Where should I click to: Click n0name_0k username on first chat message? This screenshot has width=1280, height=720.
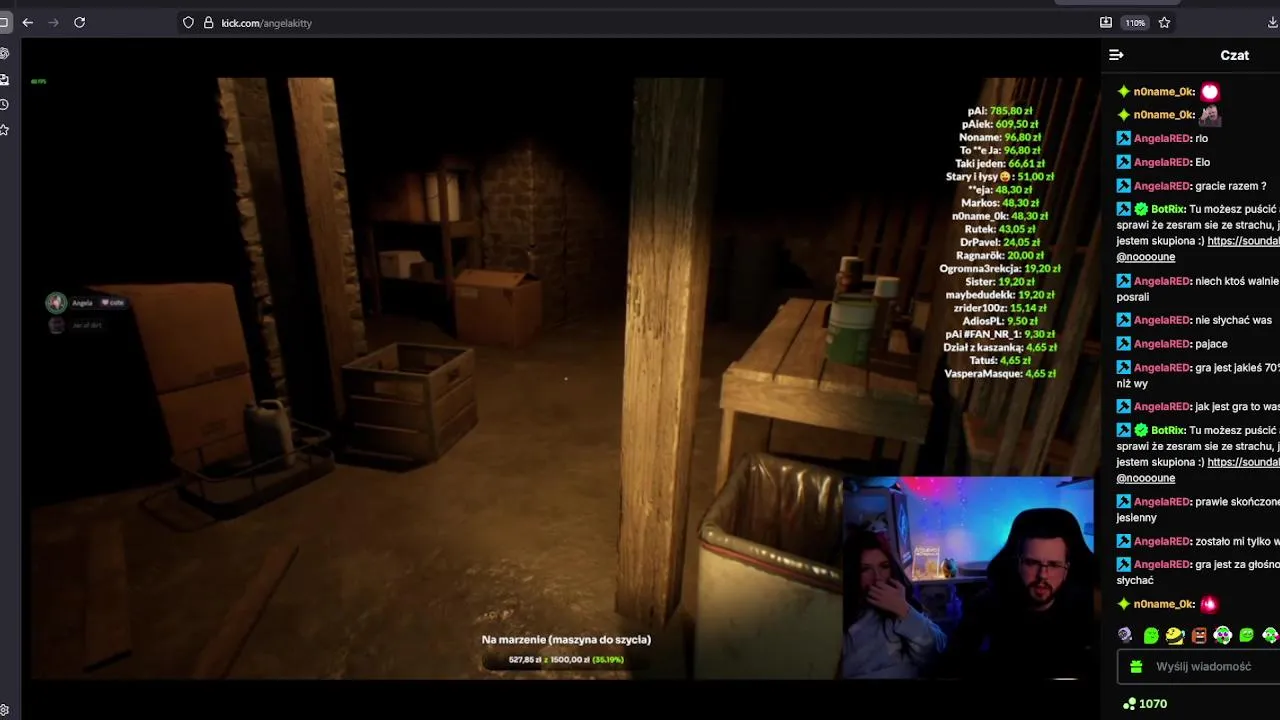click(1164, 92)
